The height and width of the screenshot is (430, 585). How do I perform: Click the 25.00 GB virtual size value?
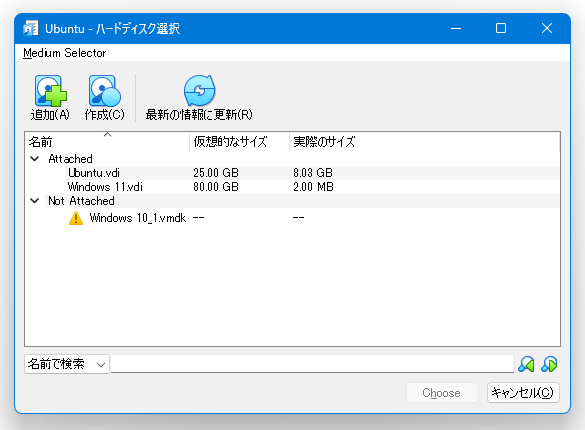216,173
